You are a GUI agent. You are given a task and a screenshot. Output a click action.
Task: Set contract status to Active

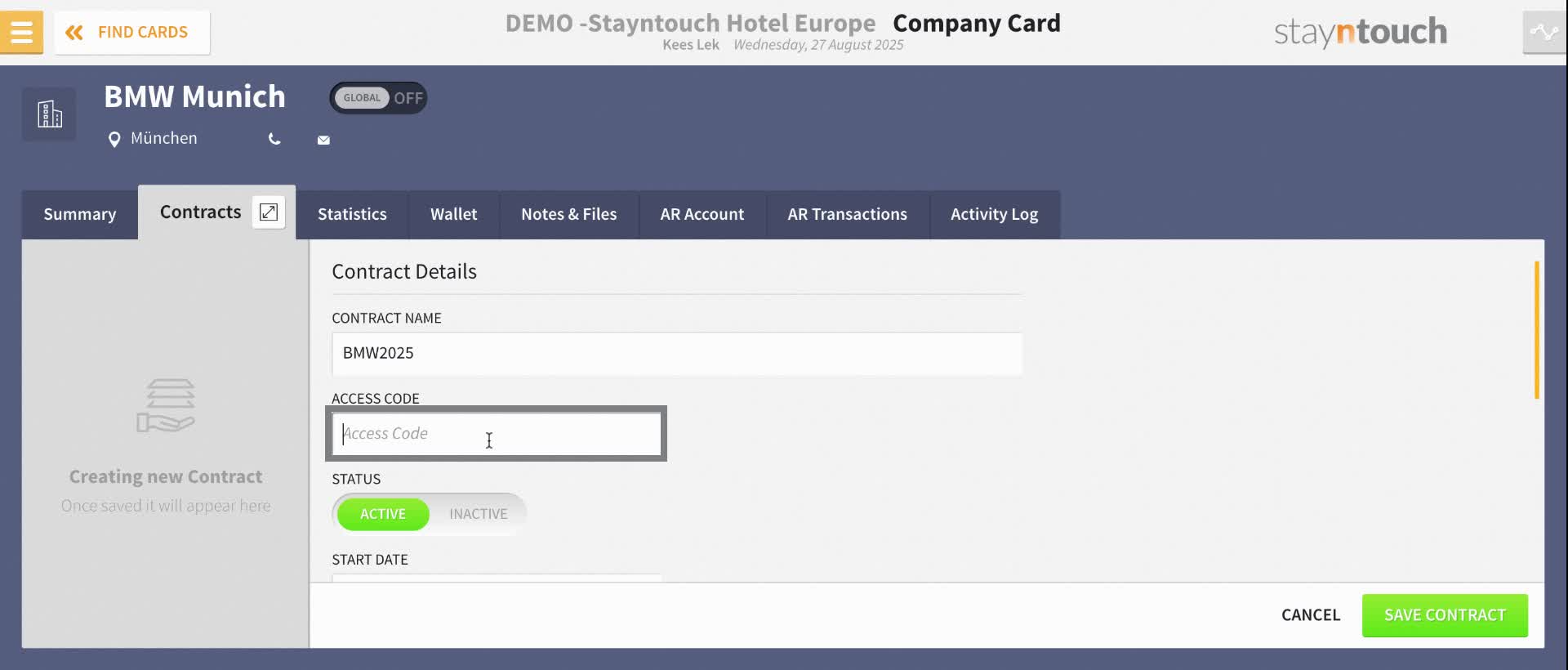coord(383,514)
